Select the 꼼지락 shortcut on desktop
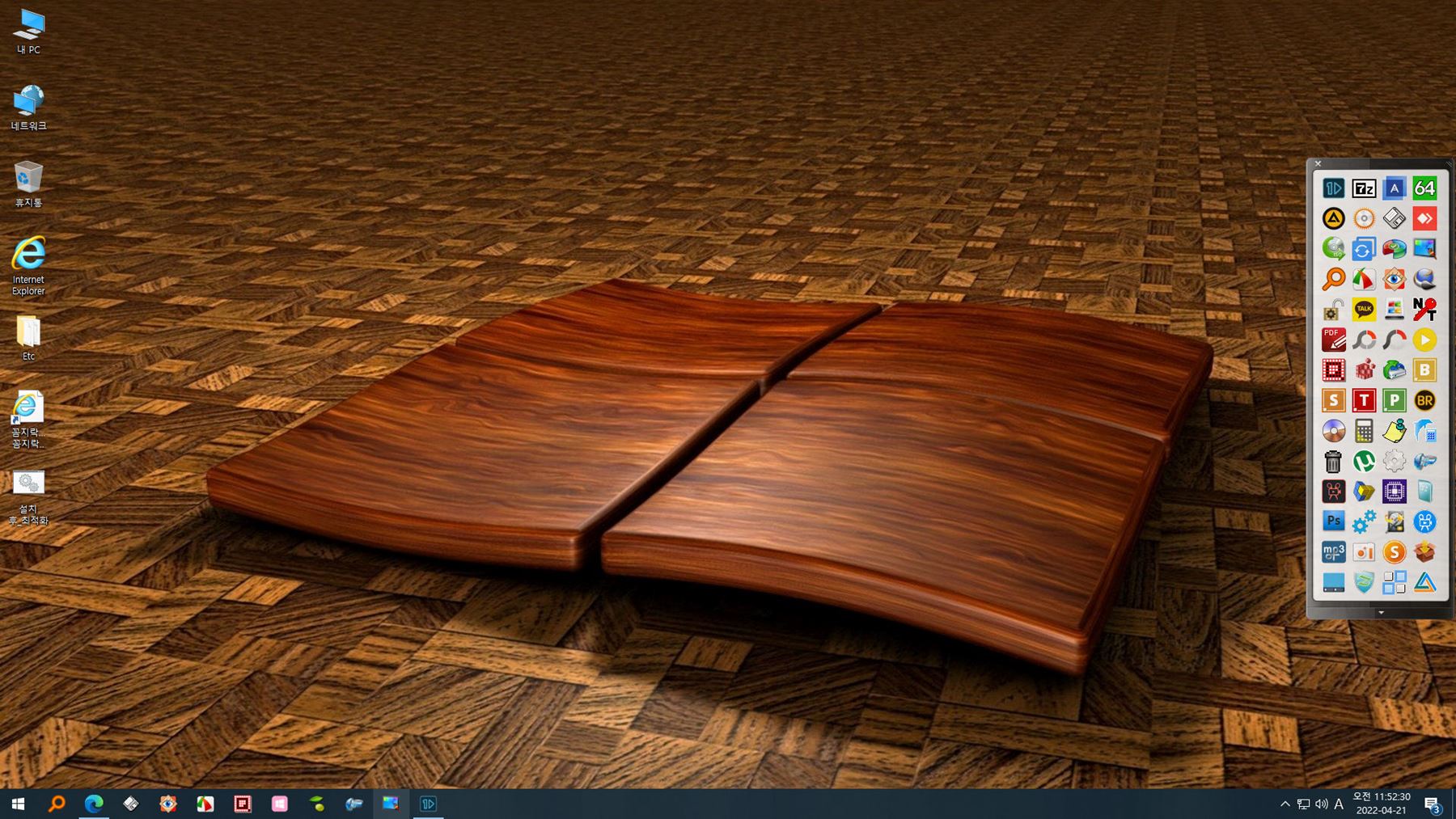This screenshot has width=1456, height=819. tap(28, 419)
